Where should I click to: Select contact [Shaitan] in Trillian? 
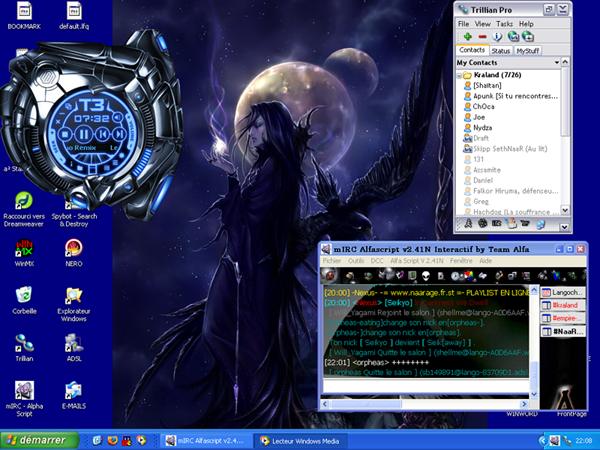coord(487,85)
